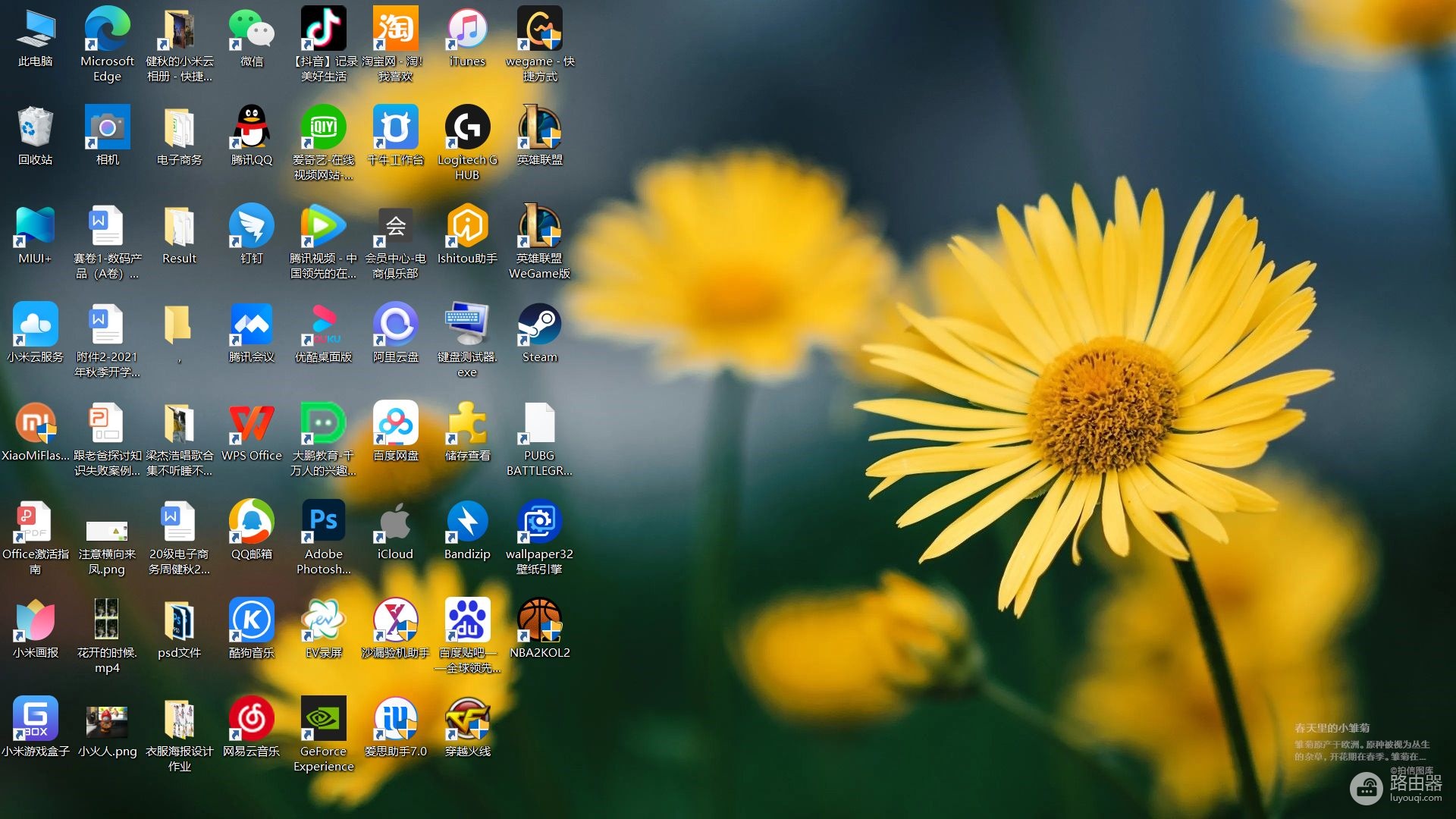Image resolution: width=1456 pixels, height=819 pixels.
Task: Select the NBA2KOL2 basketball icon
Action: [539, 629]
